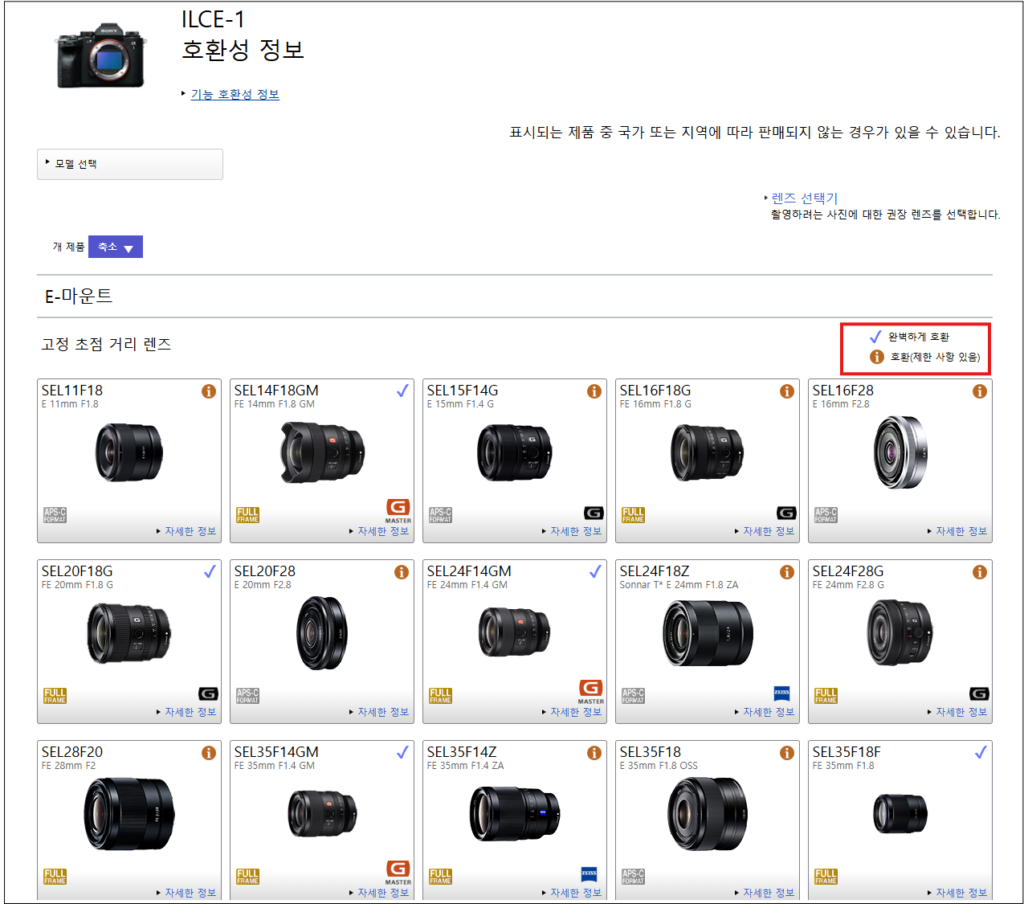
Task: Click the G Master badge on SEL35F14GM
Action: [398, 873]
